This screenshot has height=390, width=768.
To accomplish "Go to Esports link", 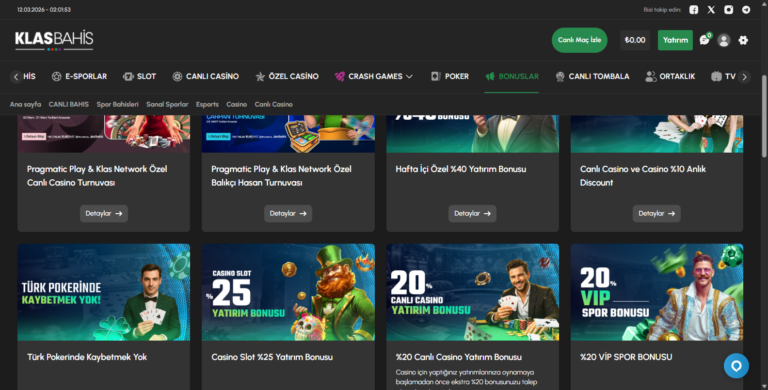I will (x=207, y=104).
